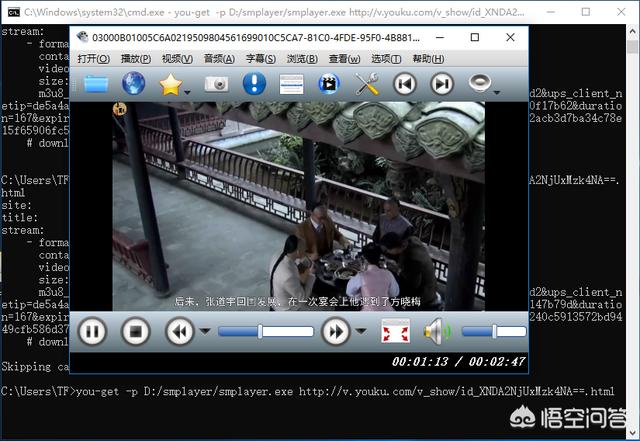Open the 视频(V) menu
The width and height of the screenshot is (640, 441).
177,59
